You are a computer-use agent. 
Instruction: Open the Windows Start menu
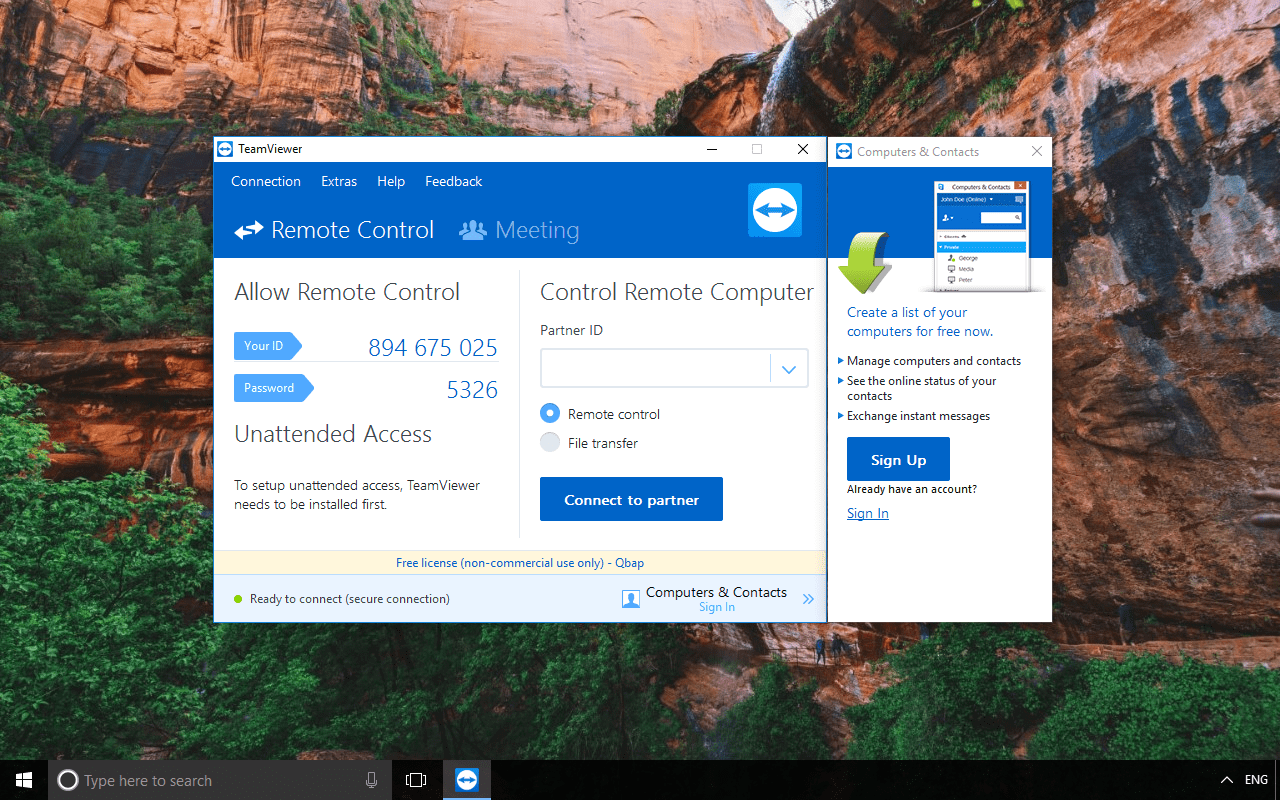click(x=24, y=780)
